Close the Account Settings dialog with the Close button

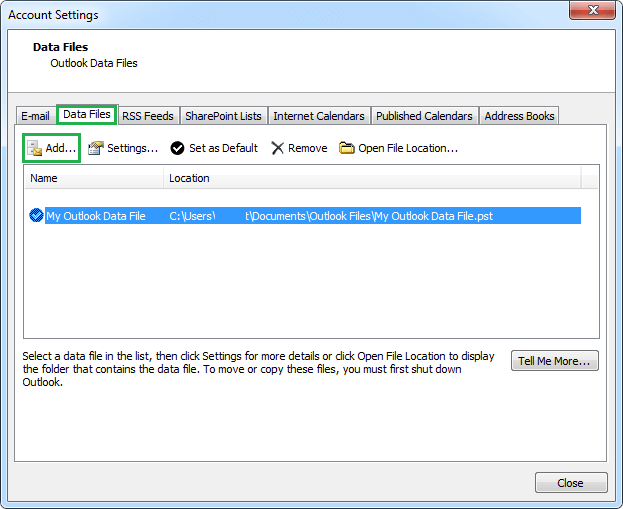point(571,483)
